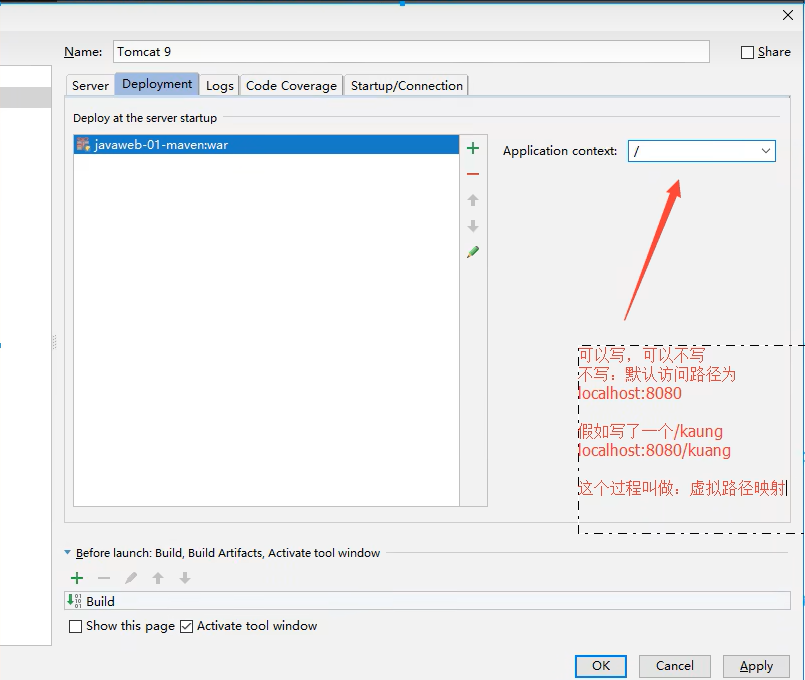This screenshot has height=680, width=805.
Task: Open Application context dropdown arrow
Action: (x=765, y=151)
